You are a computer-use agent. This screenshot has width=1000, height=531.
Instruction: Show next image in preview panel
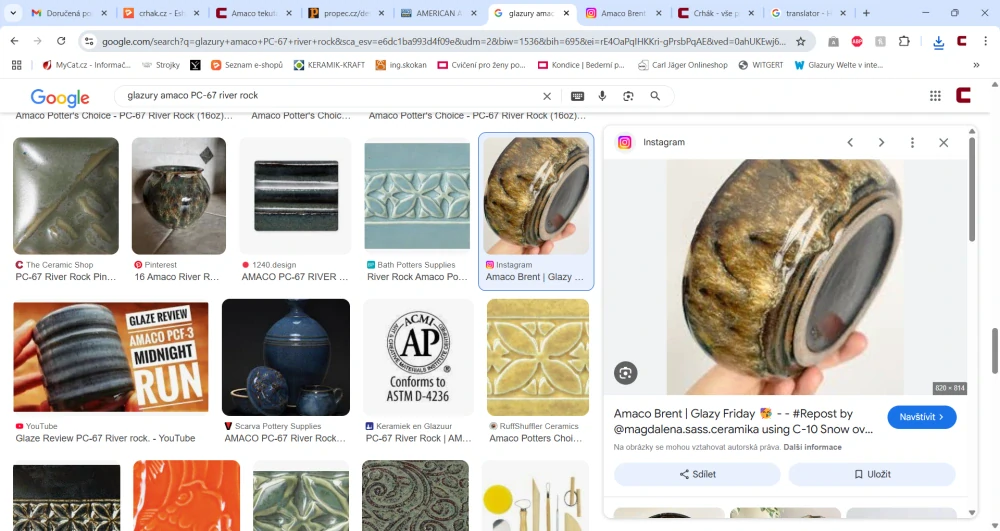pyautogui.click(x=881, y=142)
